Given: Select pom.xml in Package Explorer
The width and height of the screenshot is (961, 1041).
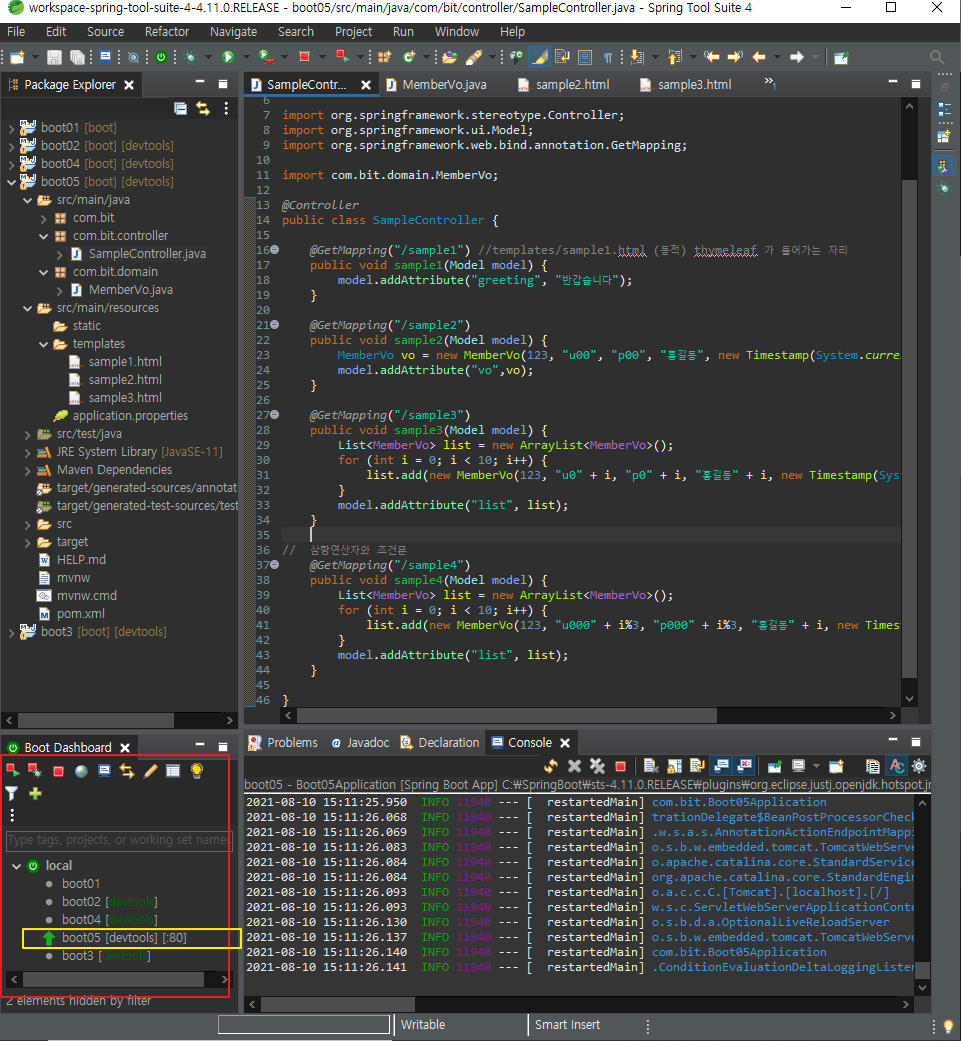Looking at the screenshot, I should click(x=80, y=613).
